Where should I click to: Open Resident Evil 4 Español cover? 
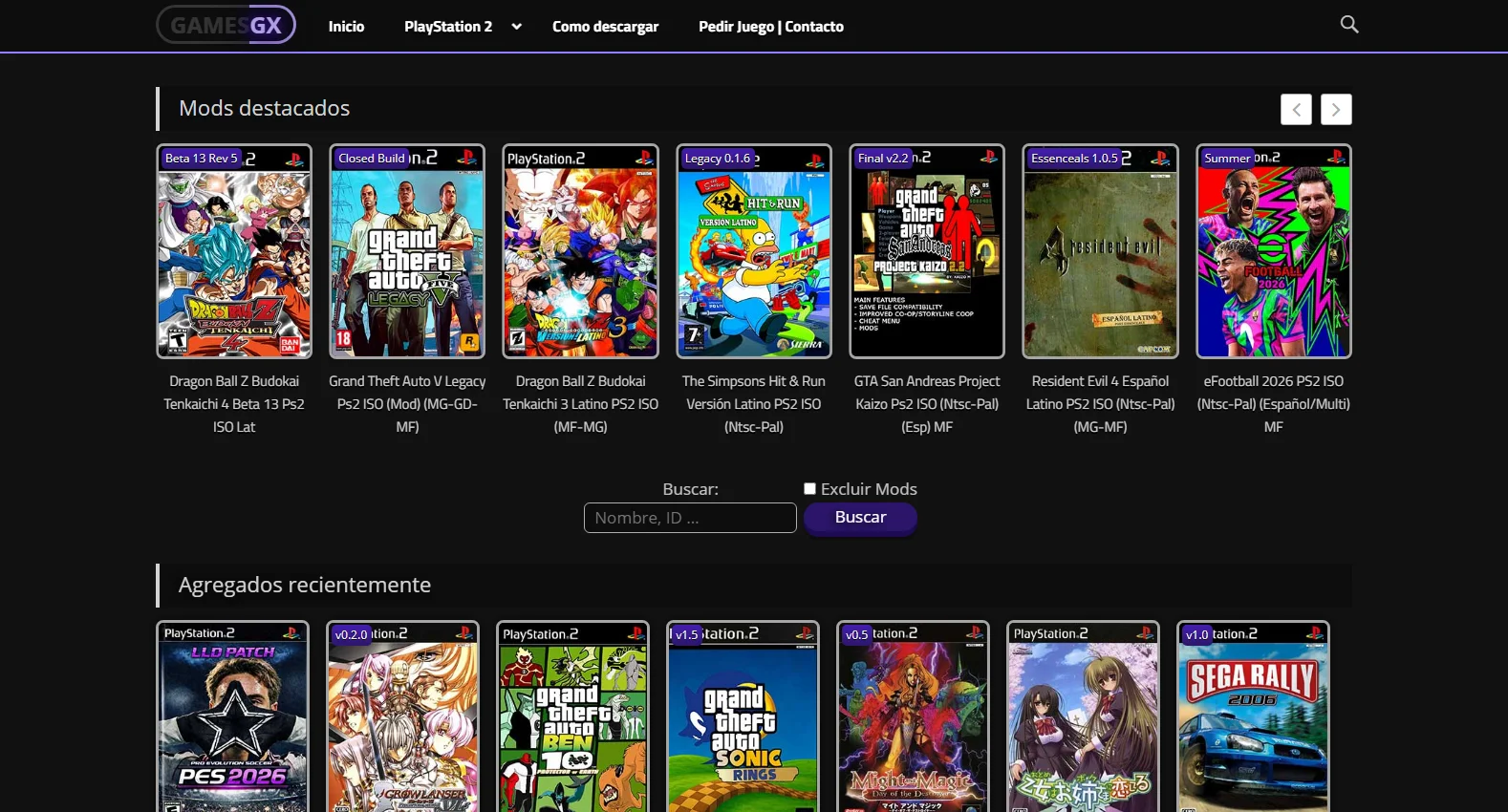pyautogui.click(x=1100, y=251)
